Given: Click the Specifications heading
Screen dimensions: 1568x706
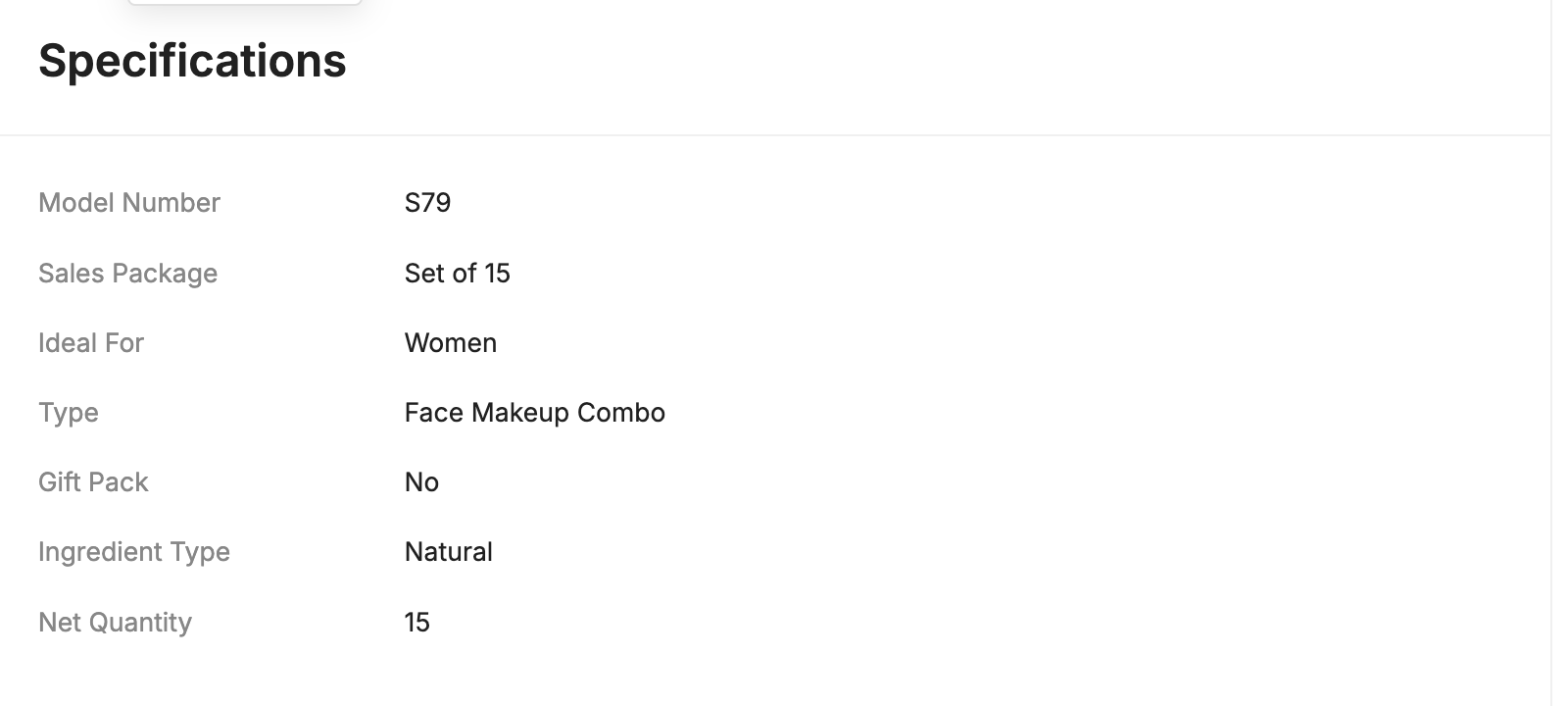Looking at the screenshot, I should pyautogui.click(x=192, y=61).
